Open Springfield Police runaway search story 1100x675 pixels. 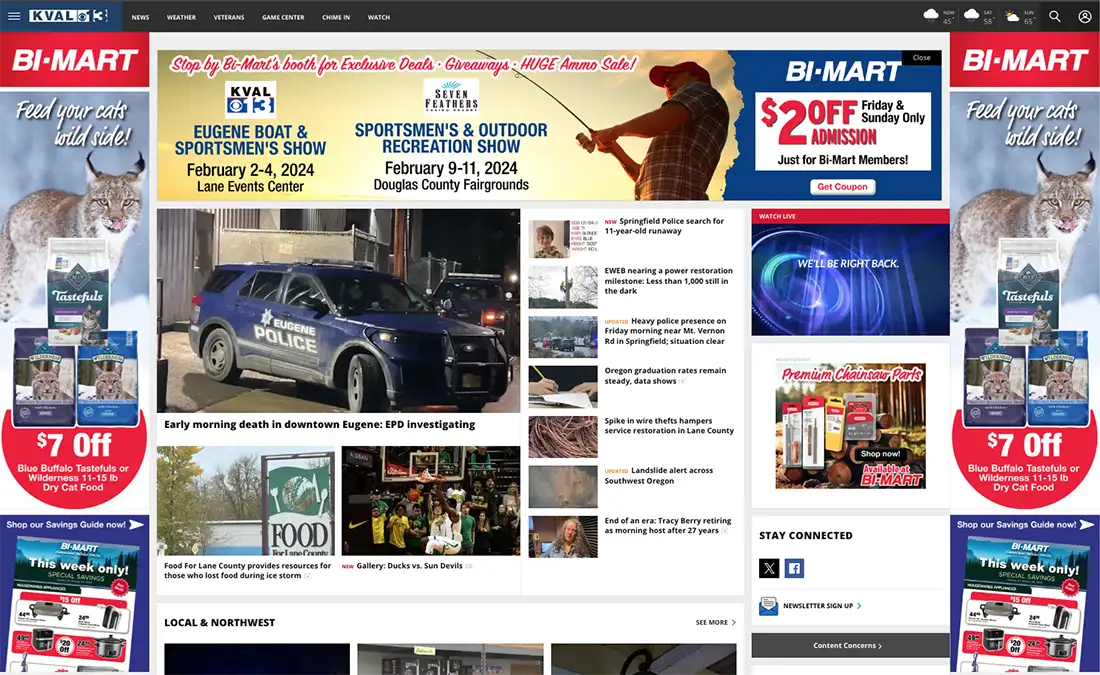(x=664, y=226)
